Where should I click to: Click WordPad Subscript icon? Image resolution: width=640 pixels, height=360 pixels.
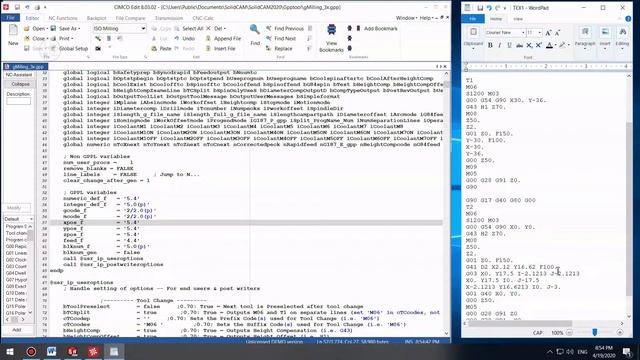[x=529, y=45]
